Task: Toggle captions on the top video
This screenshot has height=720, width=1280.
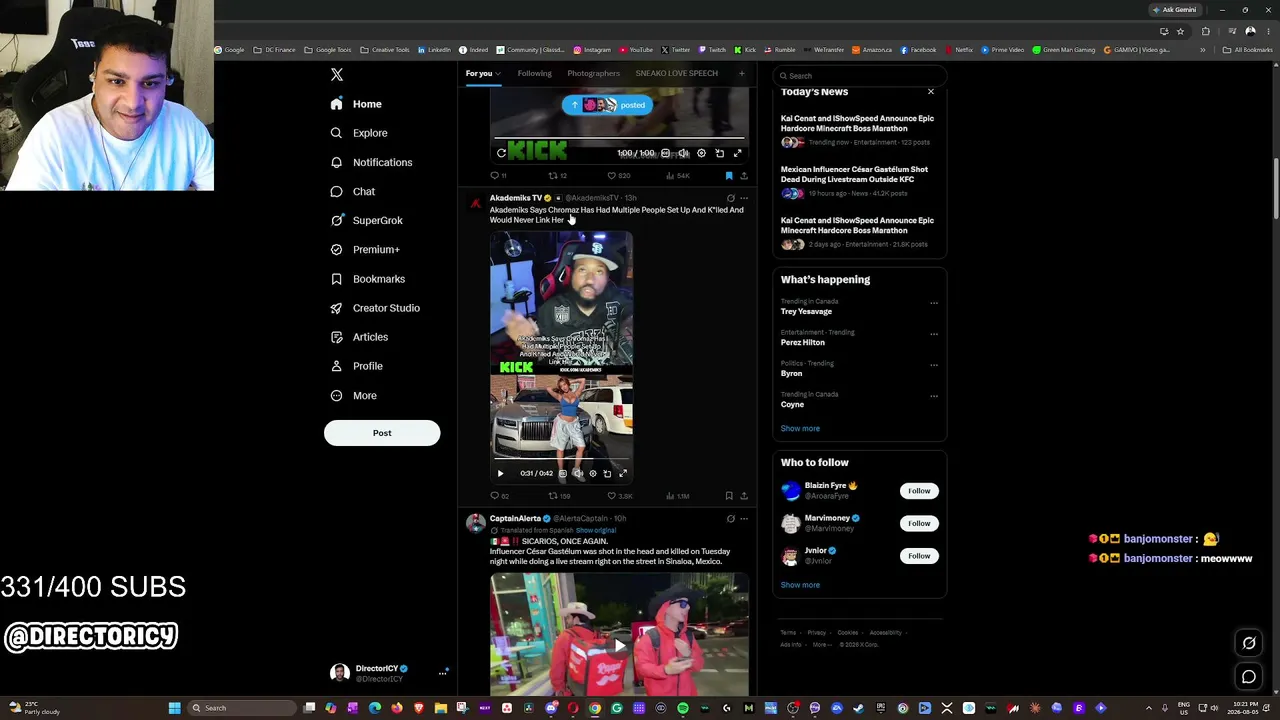Action: [665, 153]
